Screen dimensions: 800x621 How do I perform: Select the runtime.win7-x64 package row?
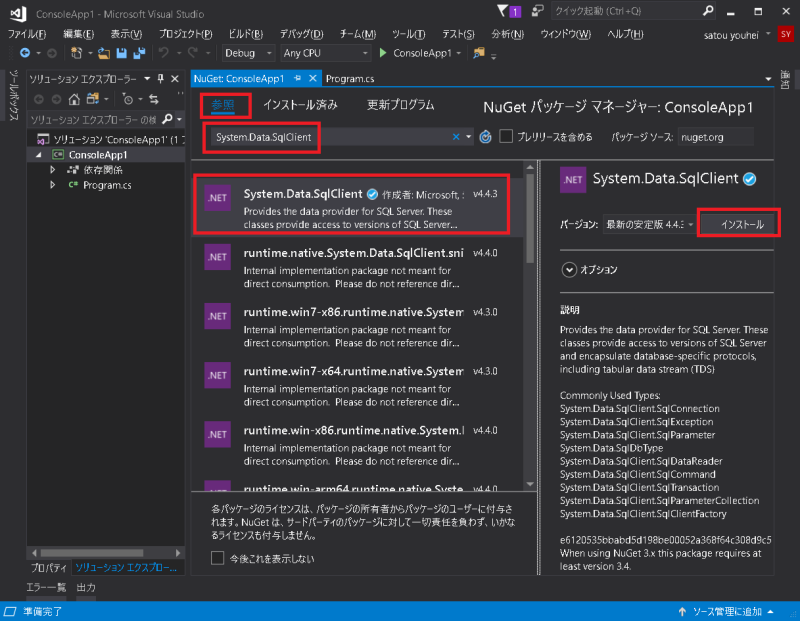pyautogui.click(x=357, y=385)
